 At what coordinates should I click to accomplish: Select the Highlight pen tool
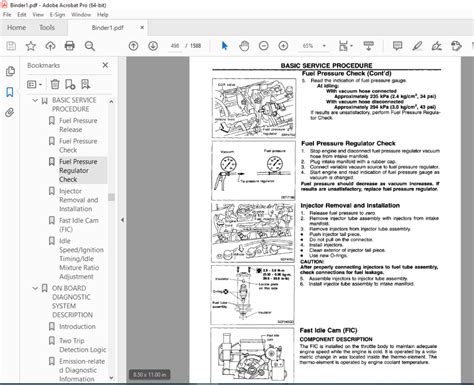(x=417, y=46)
